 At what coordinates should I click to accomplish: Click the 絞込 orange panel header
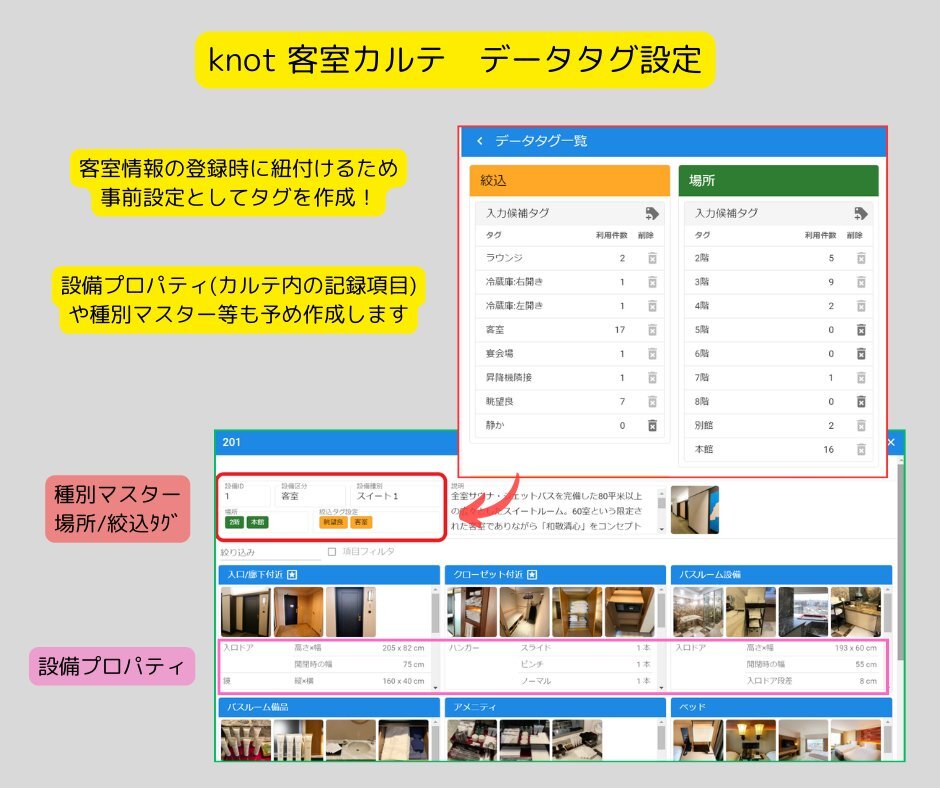point(570,181)
